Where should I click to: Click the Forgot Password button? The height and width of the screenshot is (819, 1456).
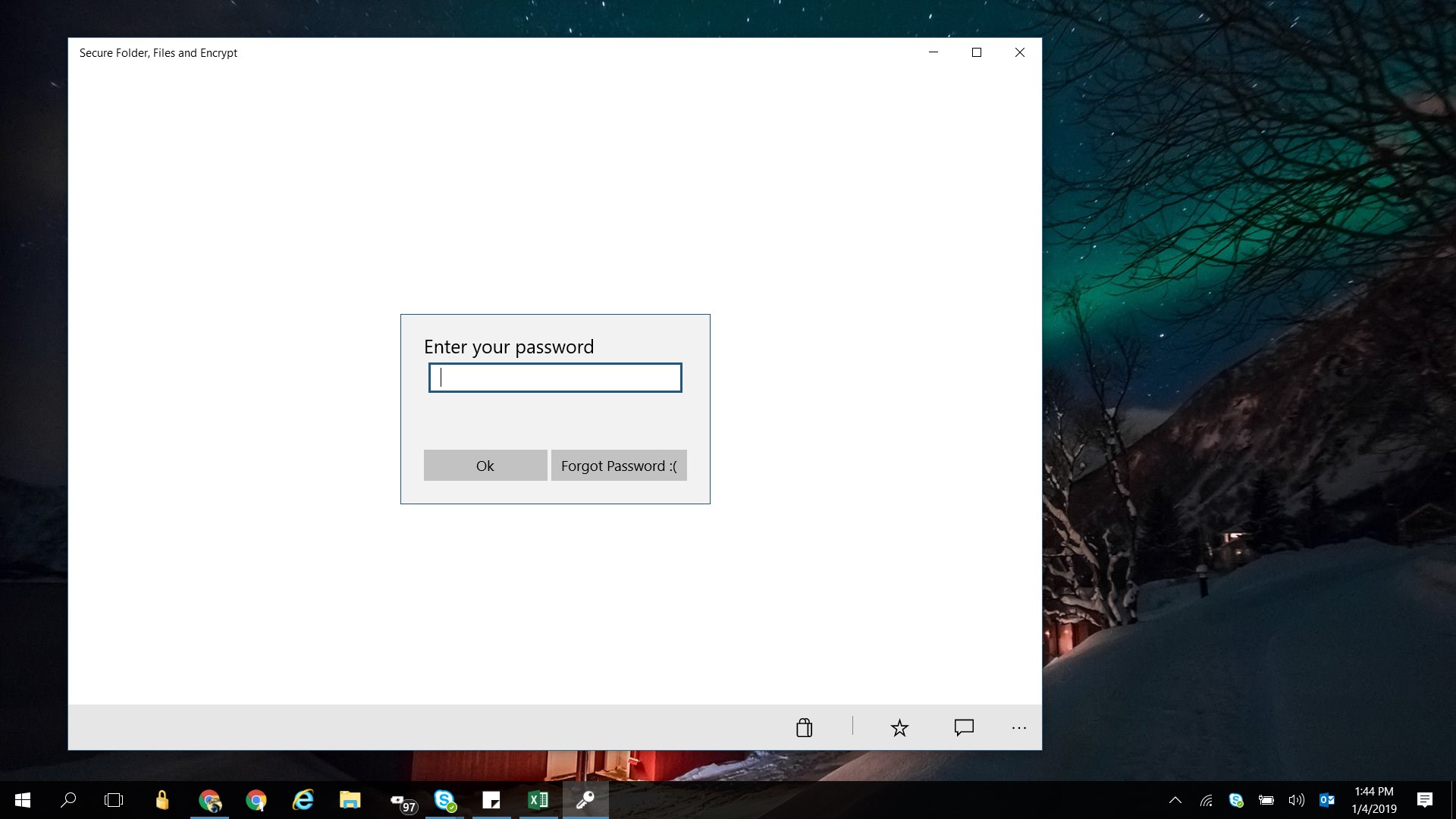(x=619, y=466)
